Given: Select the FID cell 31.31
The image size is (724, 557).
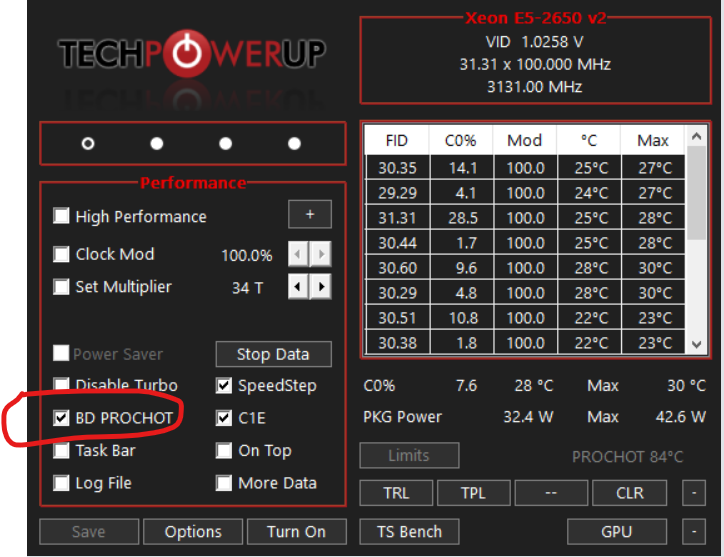Looking at the screenshot, I should [398, 218].
